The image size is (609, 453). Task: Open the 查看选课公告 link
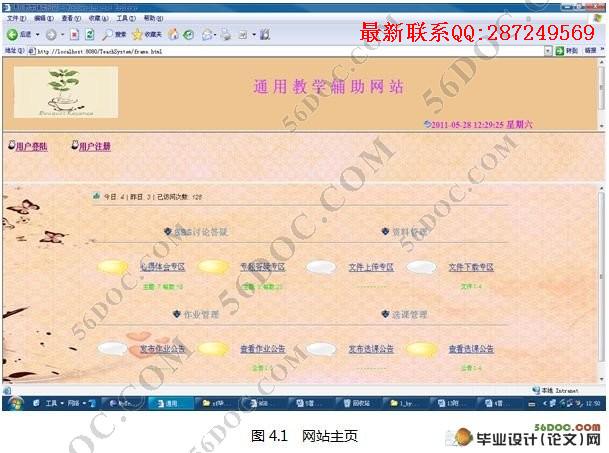(471, 349)
